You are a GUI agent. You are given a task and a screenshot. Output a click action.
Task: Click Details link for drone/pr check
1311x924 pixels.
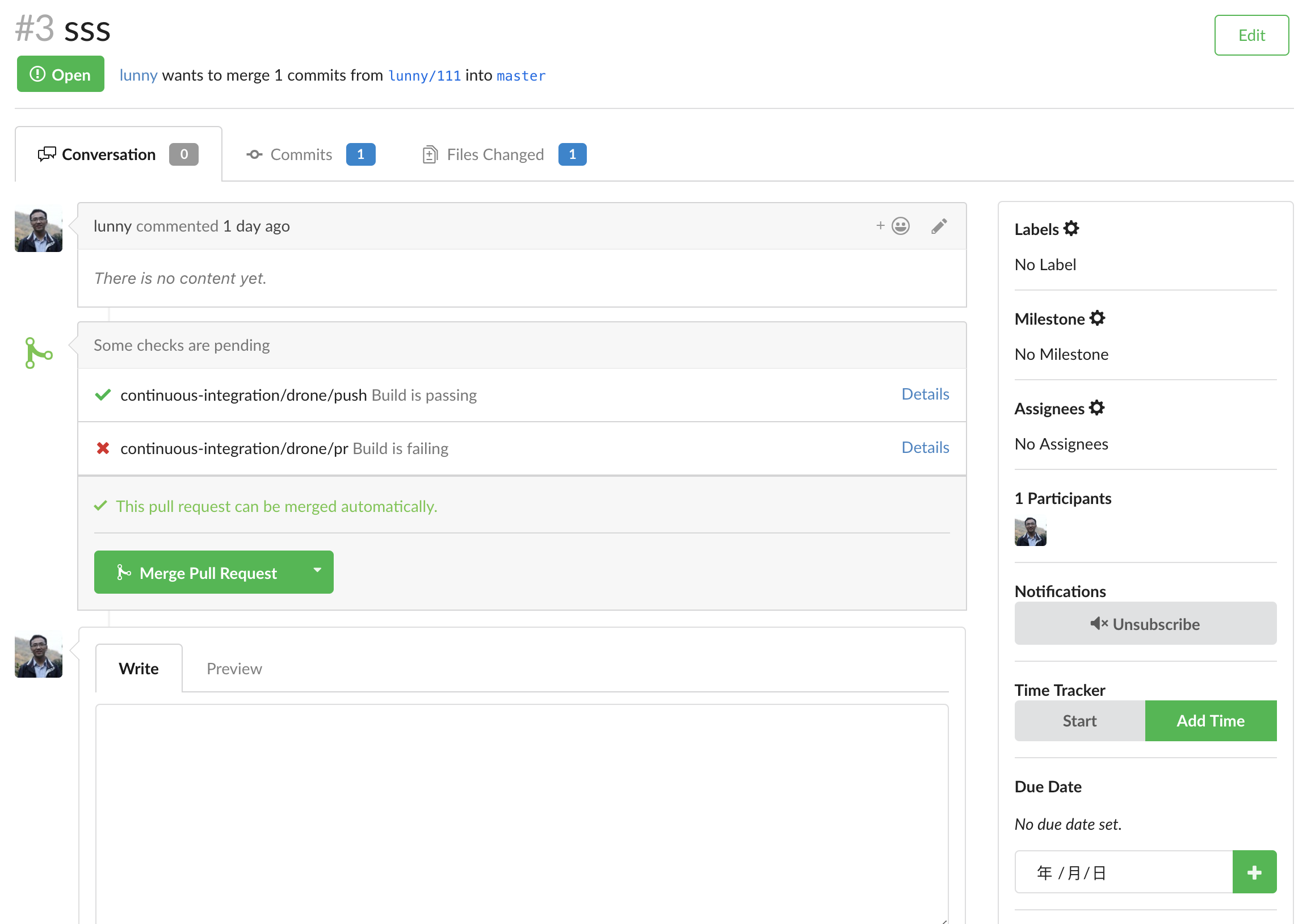(925, 447)
